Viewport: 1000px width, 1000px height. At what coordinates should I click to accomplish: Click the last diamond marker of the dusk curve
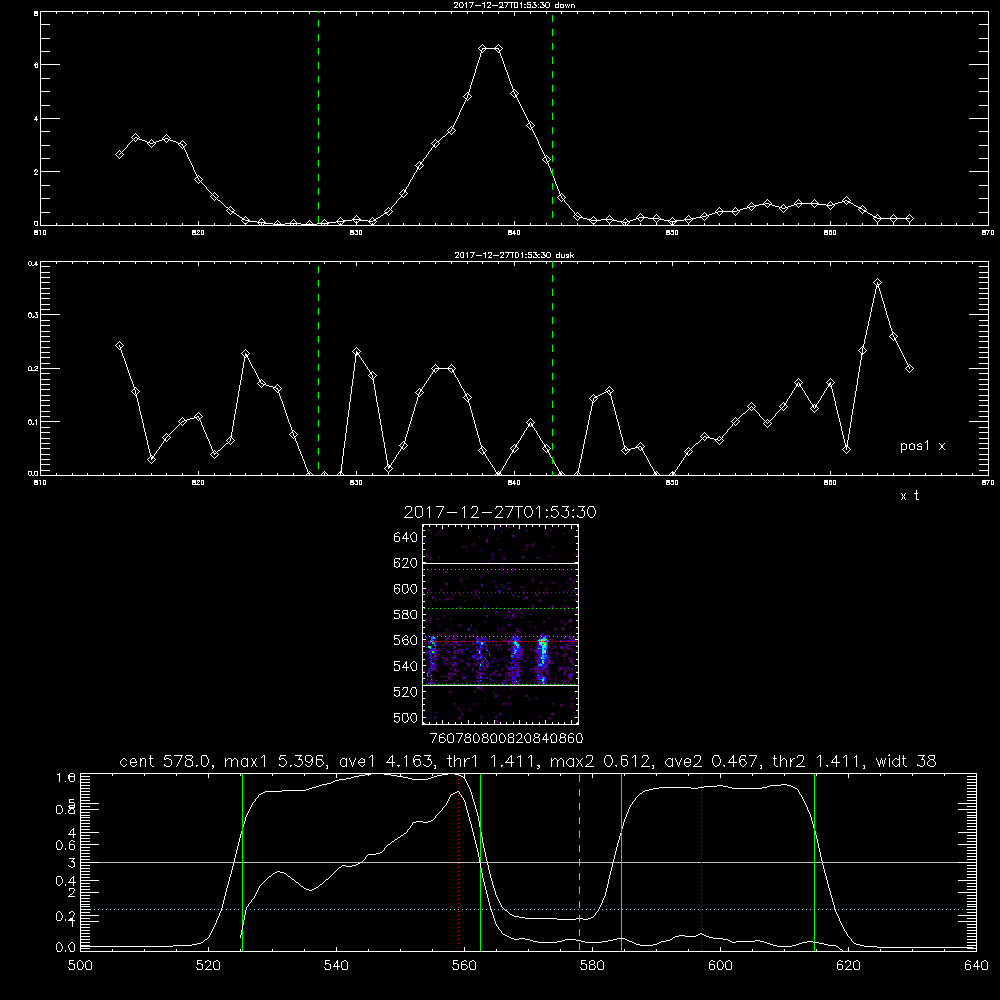(x=909, y=369)
